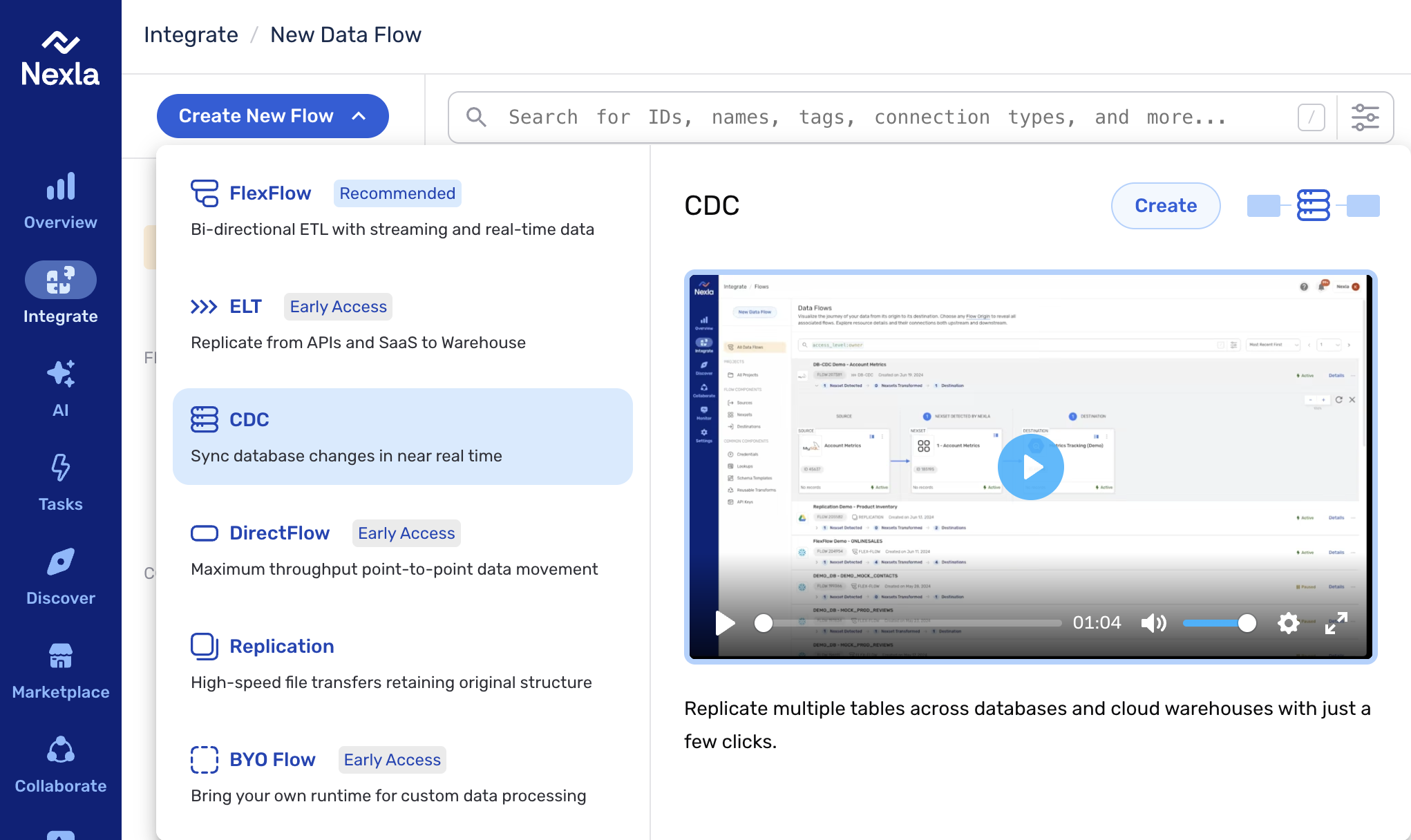Select ELT flow type
This screenshot has width=1411, height=840.
(403, 323)
